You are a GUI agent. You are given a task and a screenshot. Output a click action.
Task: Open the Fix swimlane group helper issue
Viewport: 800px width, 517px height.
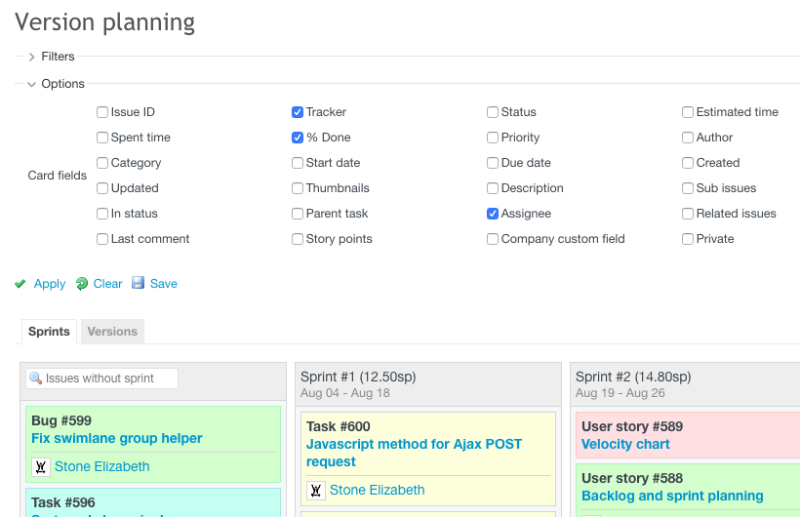[x=116, y=438]
